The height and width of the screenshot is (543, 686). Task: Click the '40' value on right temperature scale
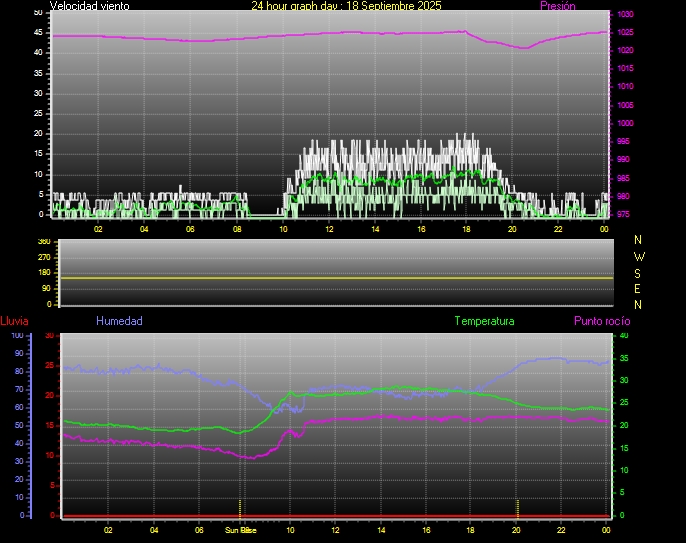[x=624, y=335]
